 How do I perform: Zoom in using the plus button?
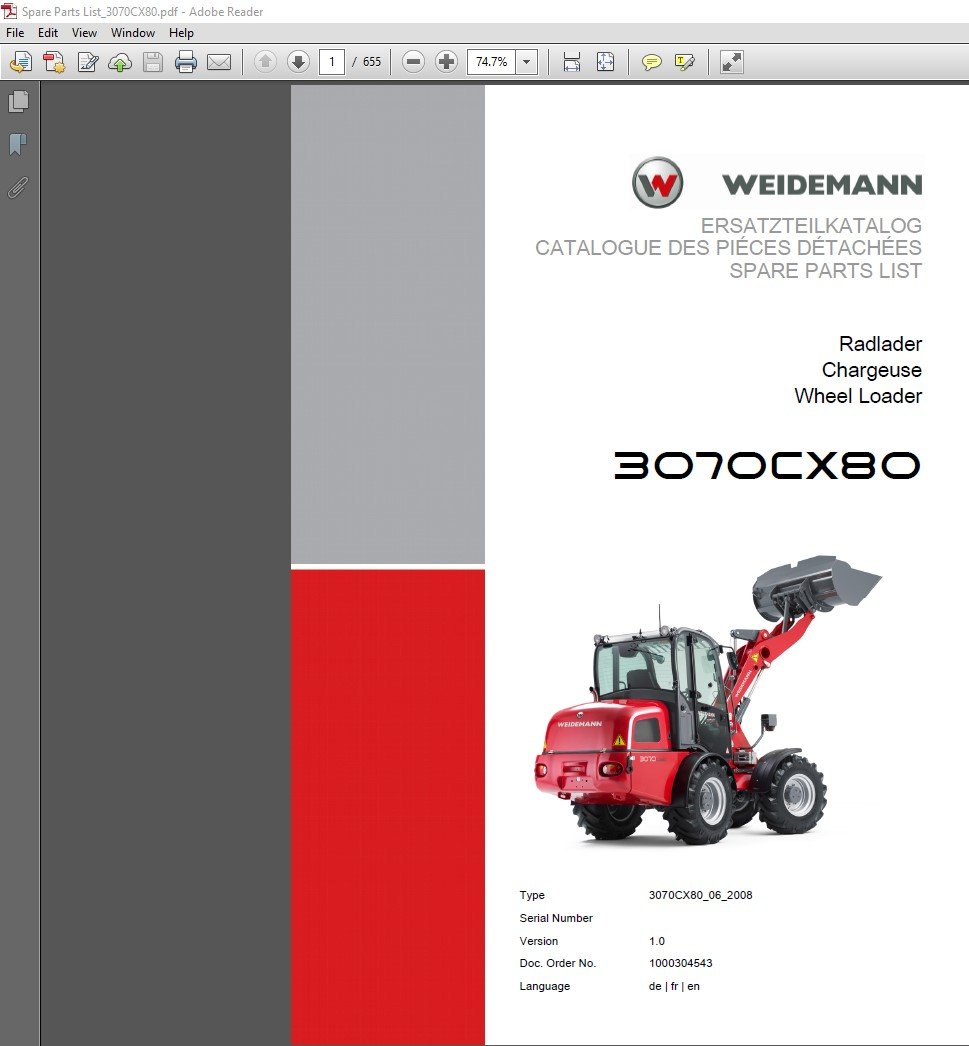tap(446, 62)
